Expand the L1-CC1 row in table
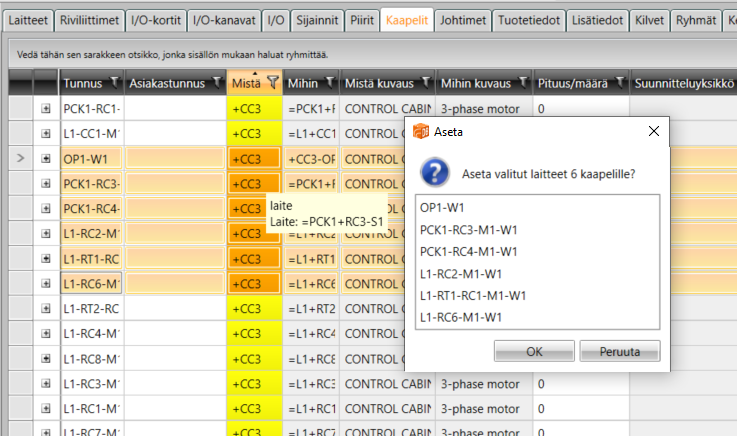 coord(46,133)
